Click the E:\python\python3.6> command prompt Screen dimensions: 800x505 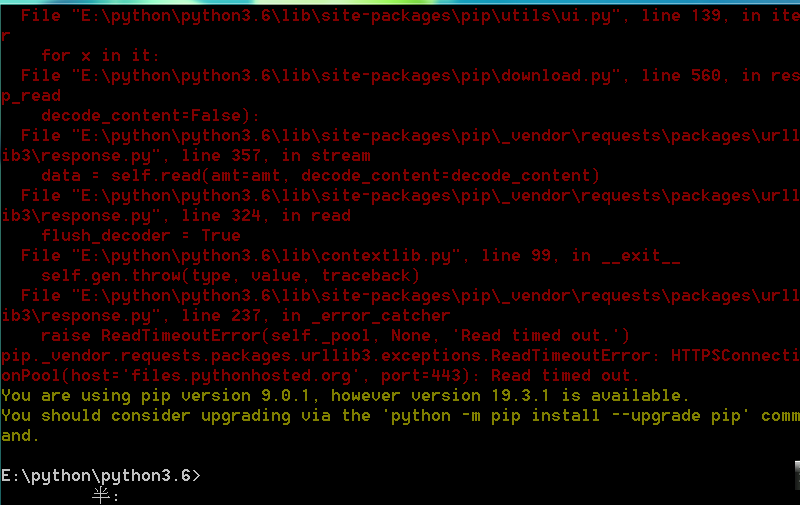tap(101, 475)
